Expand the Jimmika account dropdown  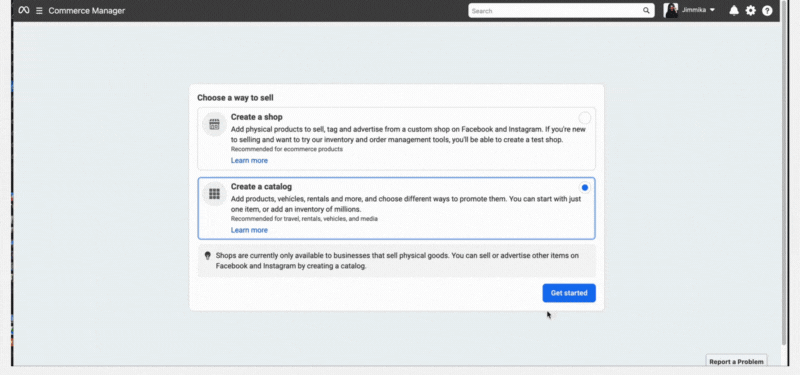coord(712,10)
